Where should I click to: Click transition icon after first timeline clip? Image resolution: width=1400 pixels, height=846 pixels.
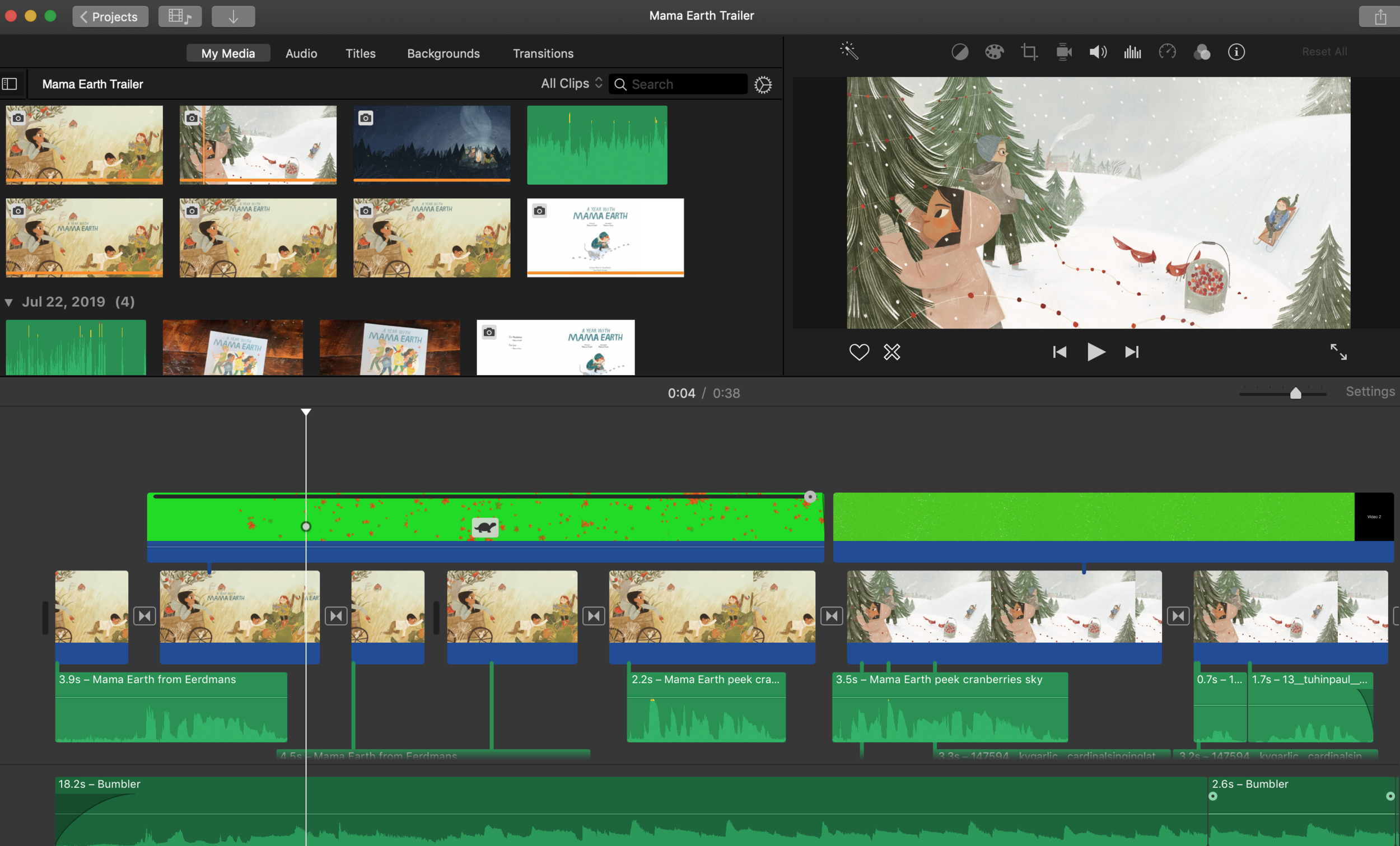pyautogui.click(x=145, y=616)
